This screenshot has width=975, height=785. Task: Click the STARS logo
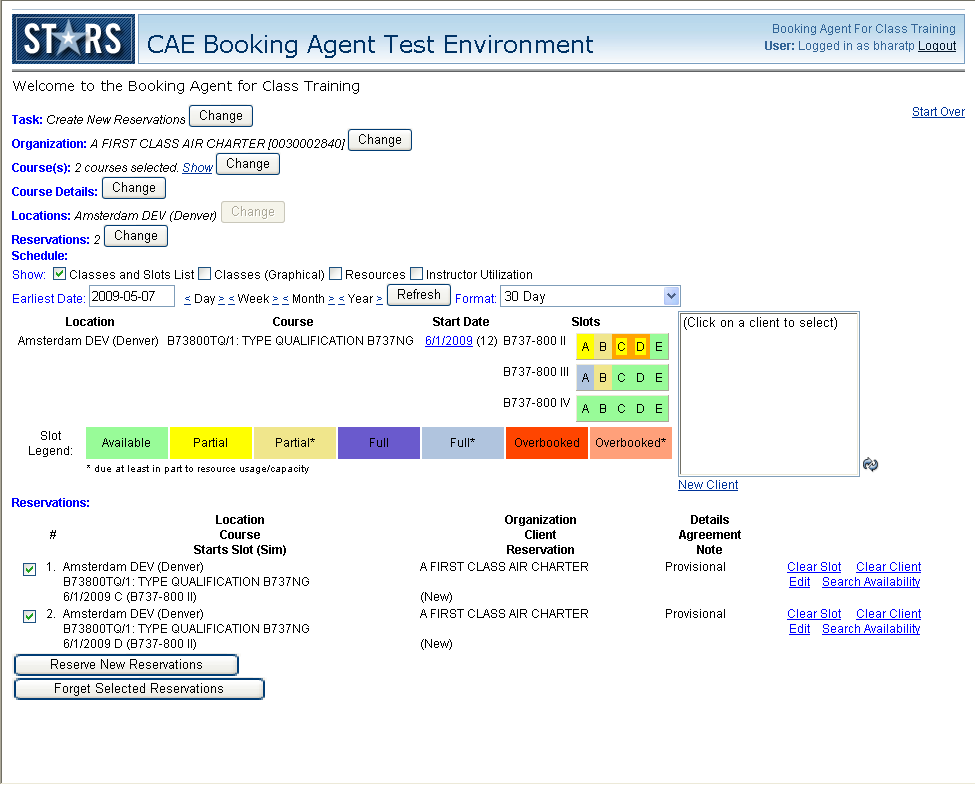[72, 40]
